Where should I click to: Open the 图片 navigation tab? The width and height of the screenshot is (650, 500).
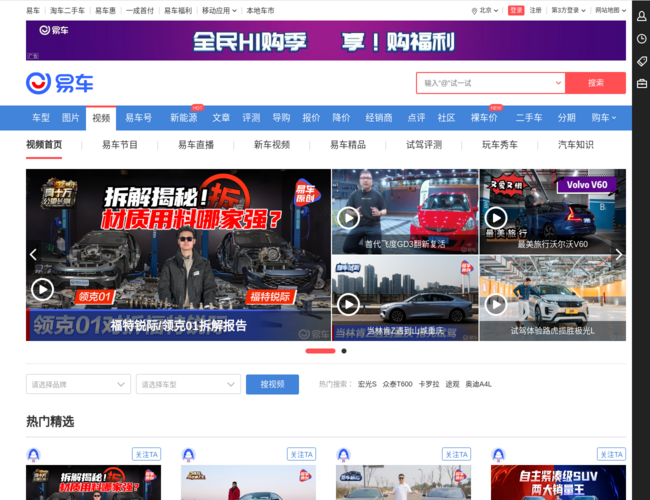tap(70, 118)
